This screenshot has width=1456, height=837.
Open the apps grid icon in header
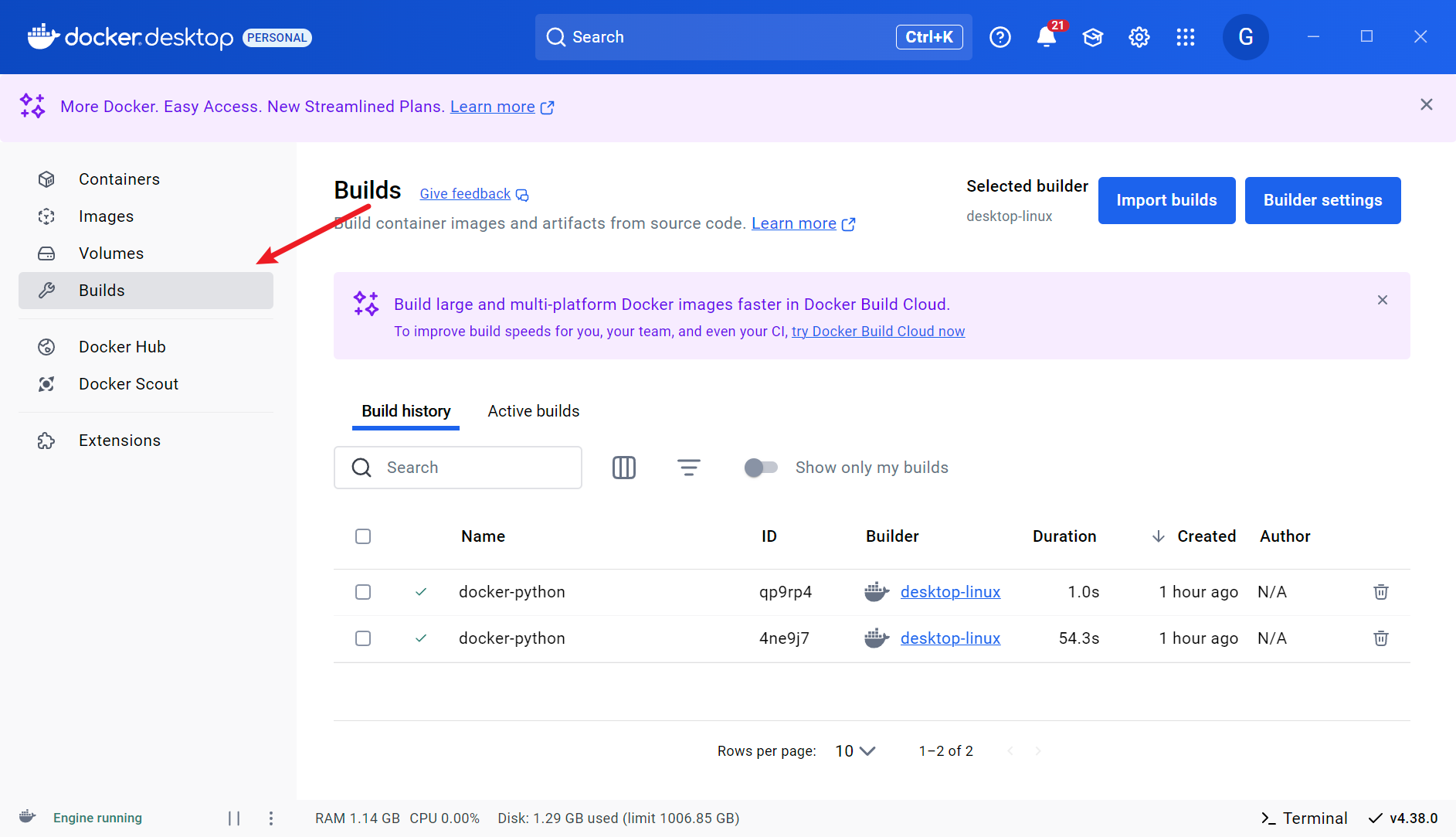coord(1186,37)
